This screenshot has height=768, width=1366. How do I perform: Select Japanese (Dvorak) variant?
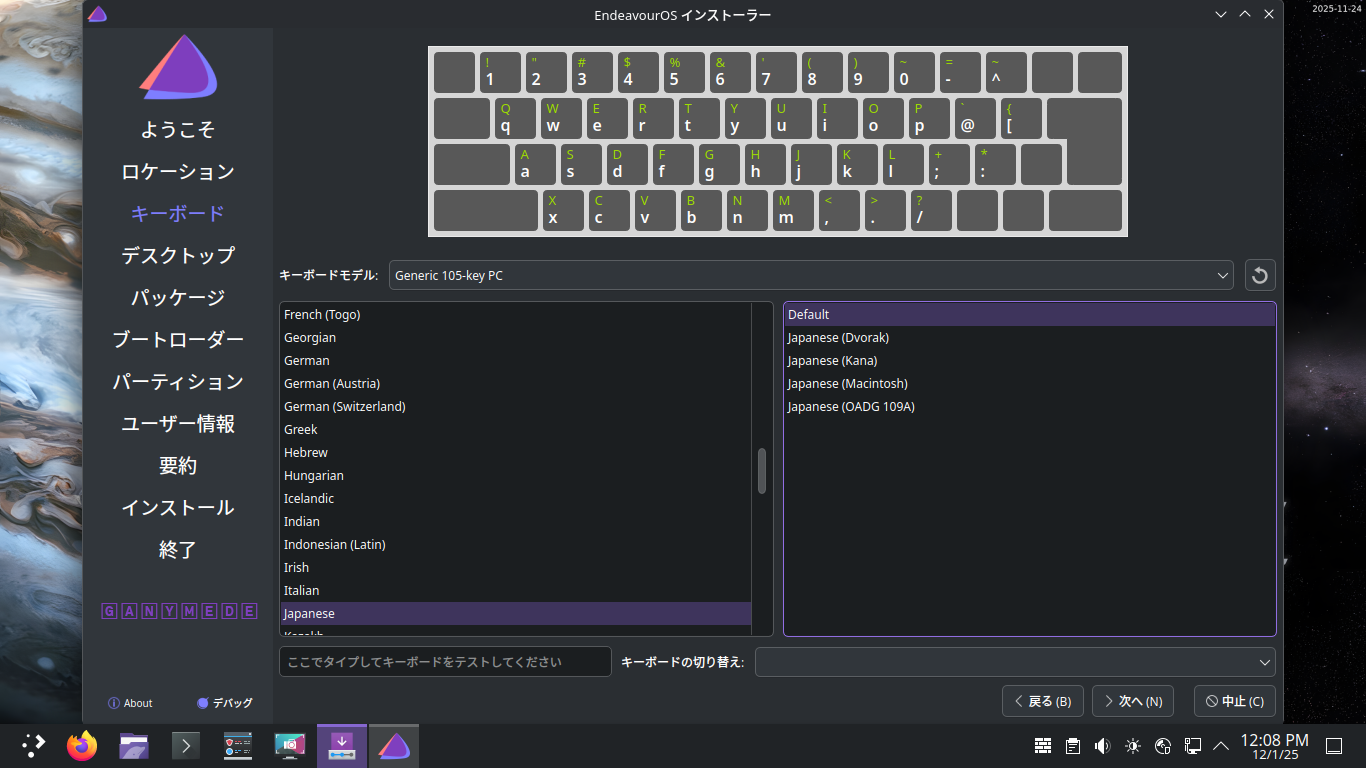(1030, 337)
